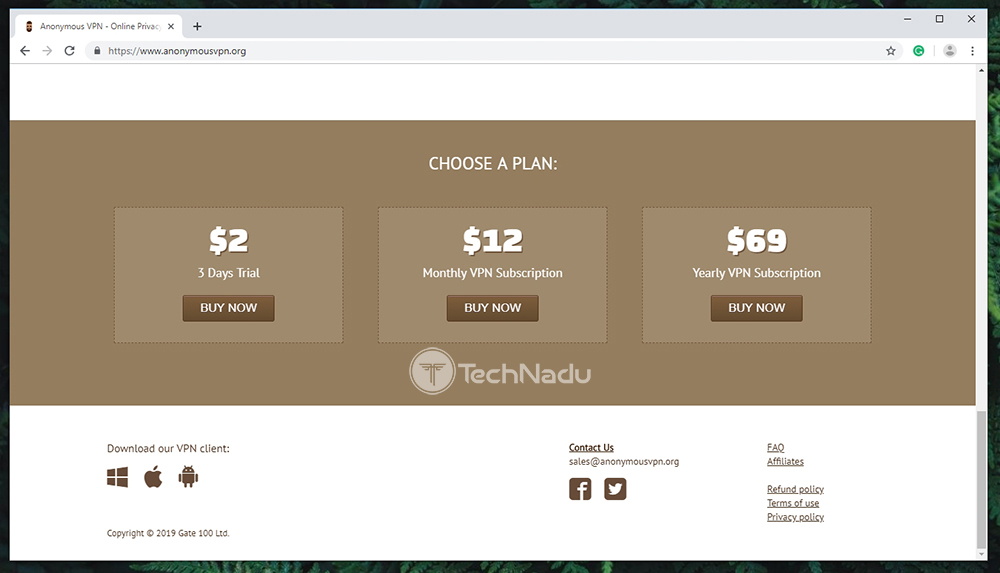Buy the $2 three days trial
This screenshot has width=1000, height=573.
tap(228, 308)
